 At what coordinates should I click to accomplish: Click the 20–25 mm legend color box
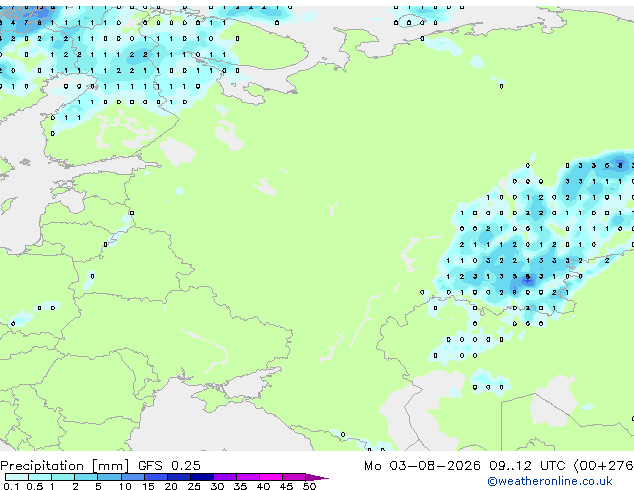[179, 477]
